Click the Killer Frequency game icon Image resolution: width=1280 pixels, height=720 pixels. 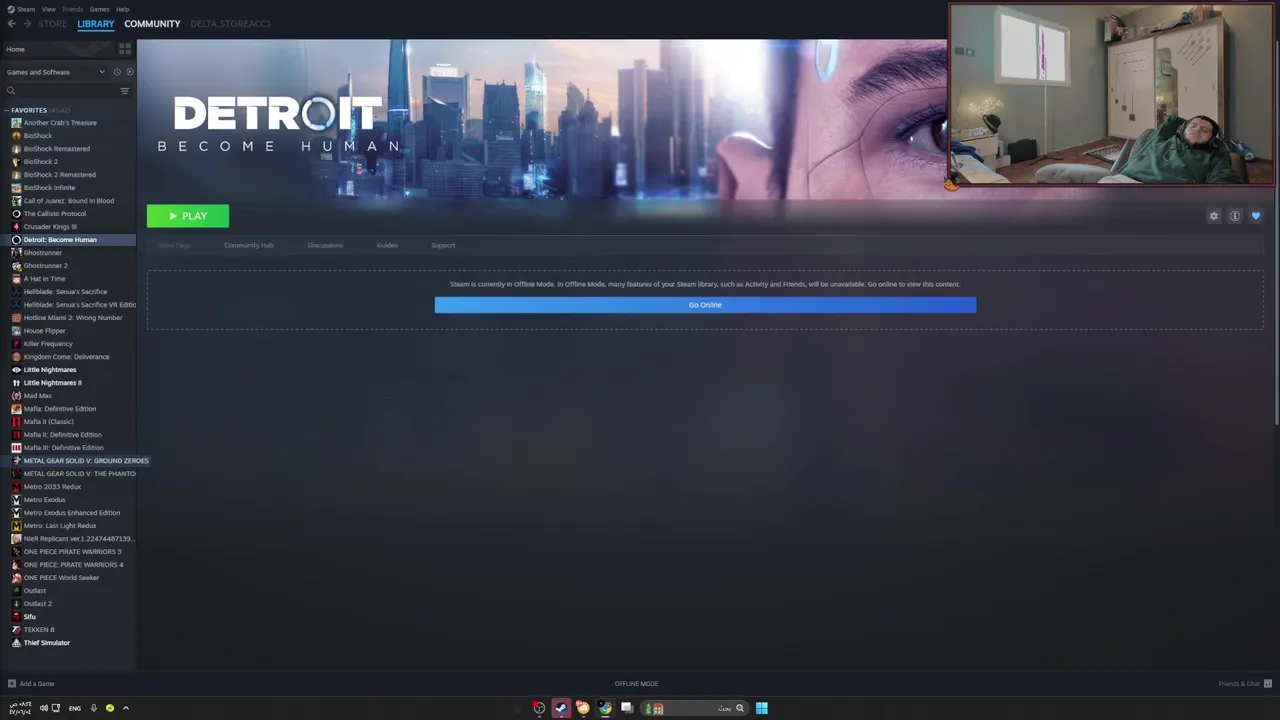coord(16,344)
